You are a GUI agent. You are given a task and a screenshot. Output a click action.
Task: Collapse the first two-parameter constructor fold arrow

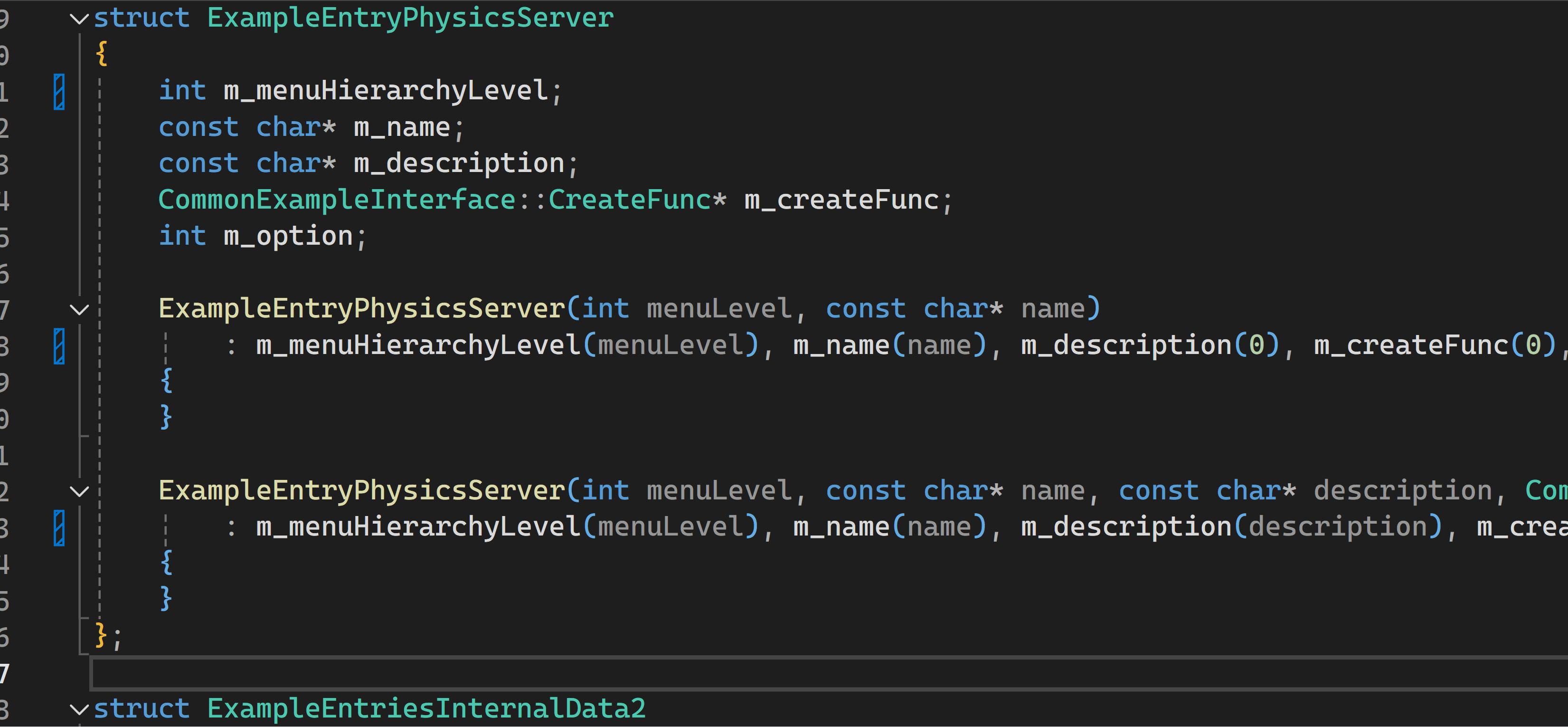[x=79, y=309]
